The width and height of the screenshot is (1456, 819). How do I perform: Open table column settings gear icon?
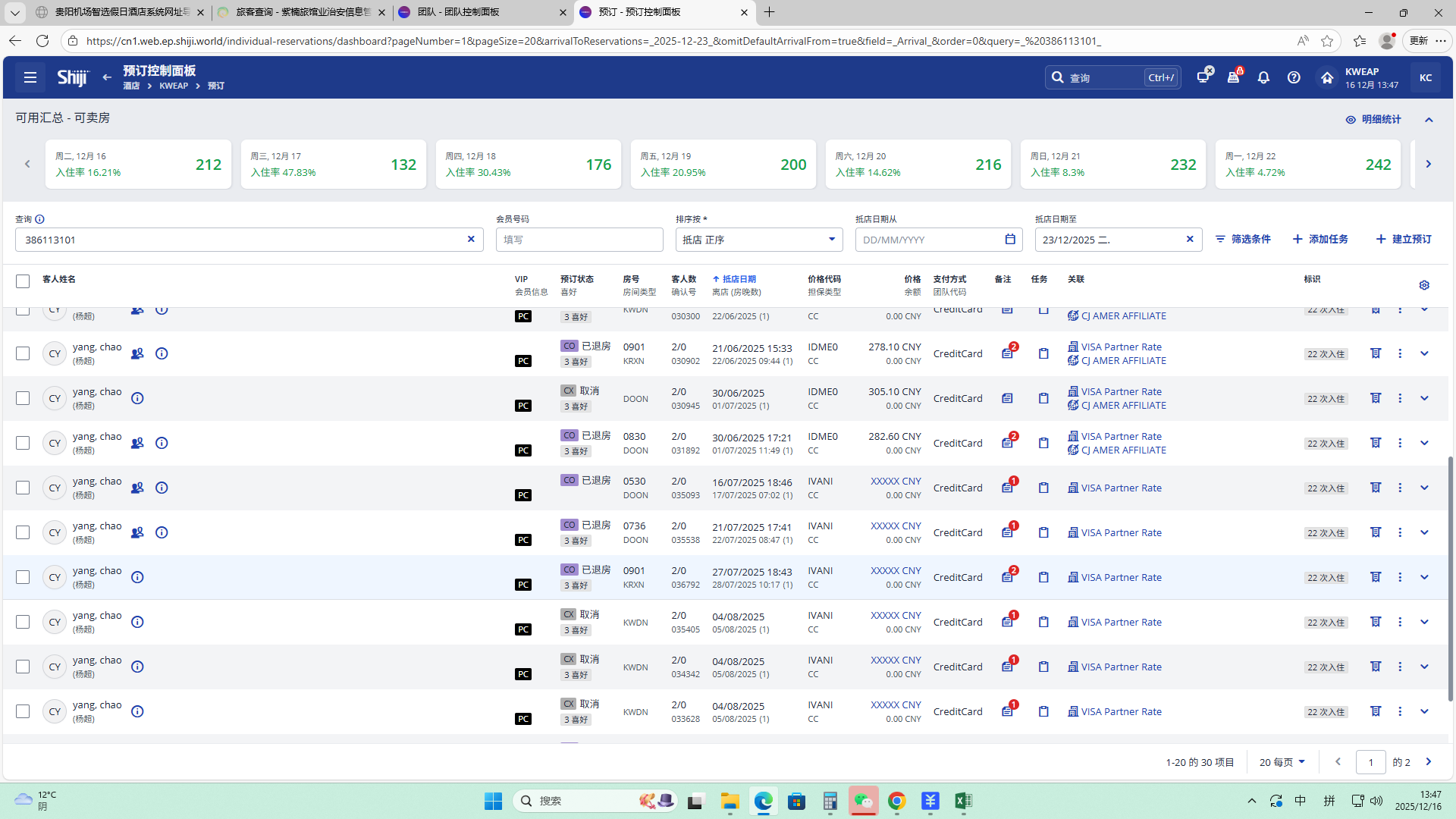click(1424, 285)
